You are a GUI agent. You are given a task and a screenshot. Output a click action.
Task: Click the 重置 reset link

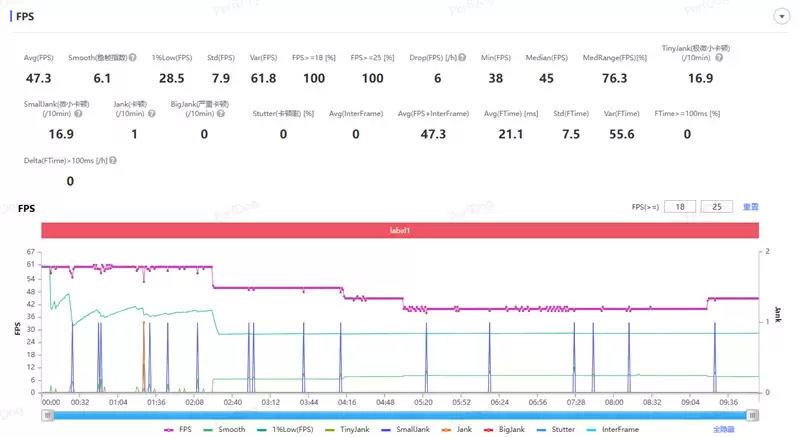(x=750, y=207)
